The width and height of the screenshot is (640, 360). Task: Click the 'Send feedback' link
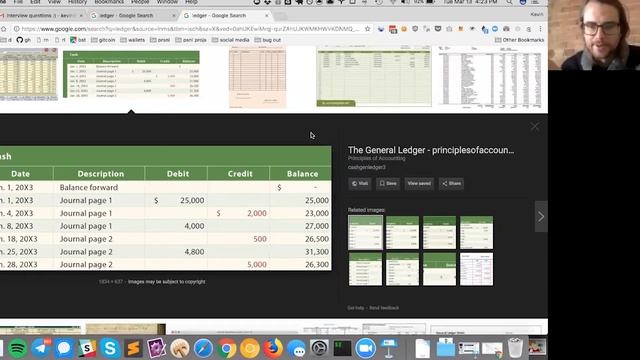pyautogui.click(x=384, y=308)
